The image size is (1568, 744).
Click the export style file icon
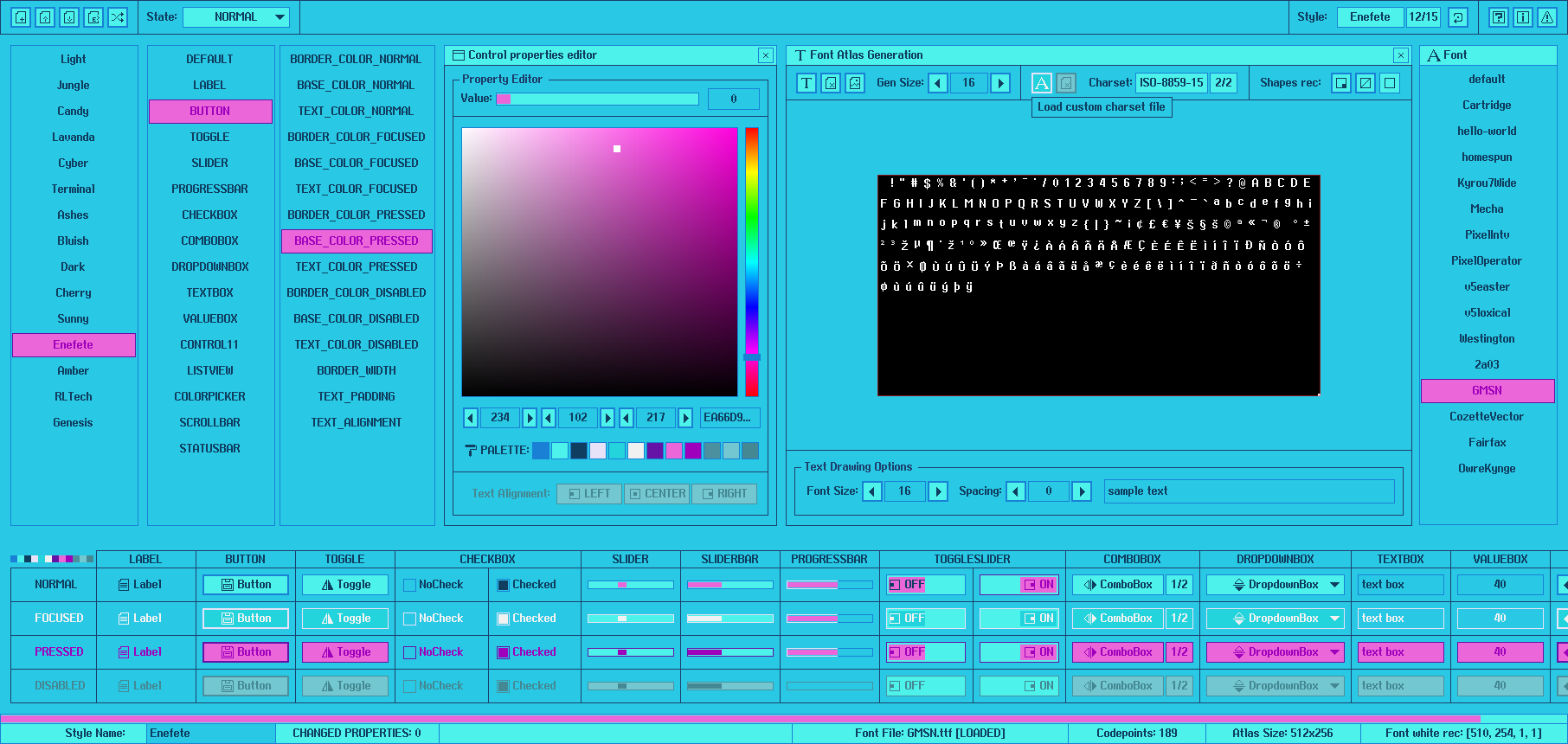click(93, 17)
